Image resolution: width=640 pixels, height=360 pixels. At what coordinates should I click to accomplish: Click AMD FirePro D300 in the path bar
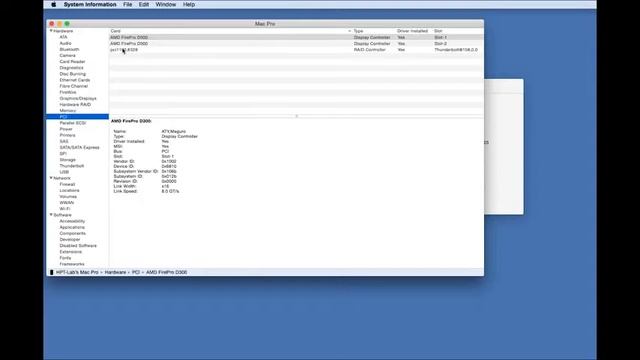[x=167, y=272]
